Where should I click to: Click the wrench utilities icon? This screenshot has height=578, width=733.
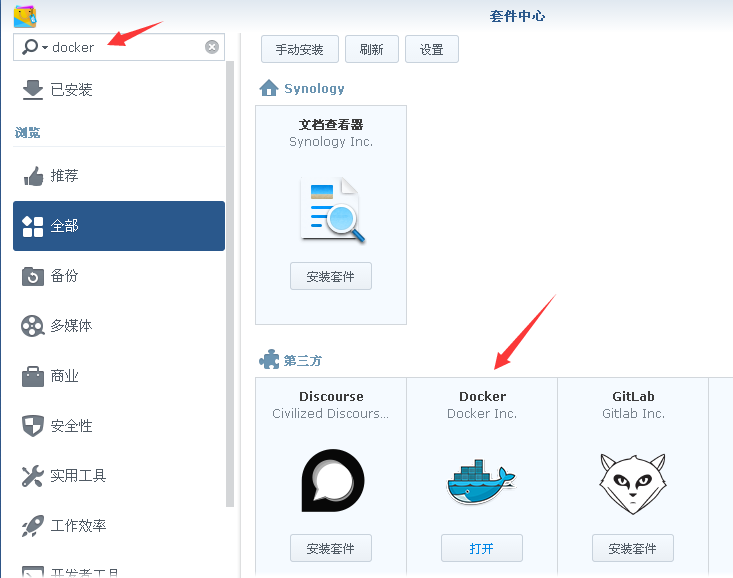click(33, 476)
